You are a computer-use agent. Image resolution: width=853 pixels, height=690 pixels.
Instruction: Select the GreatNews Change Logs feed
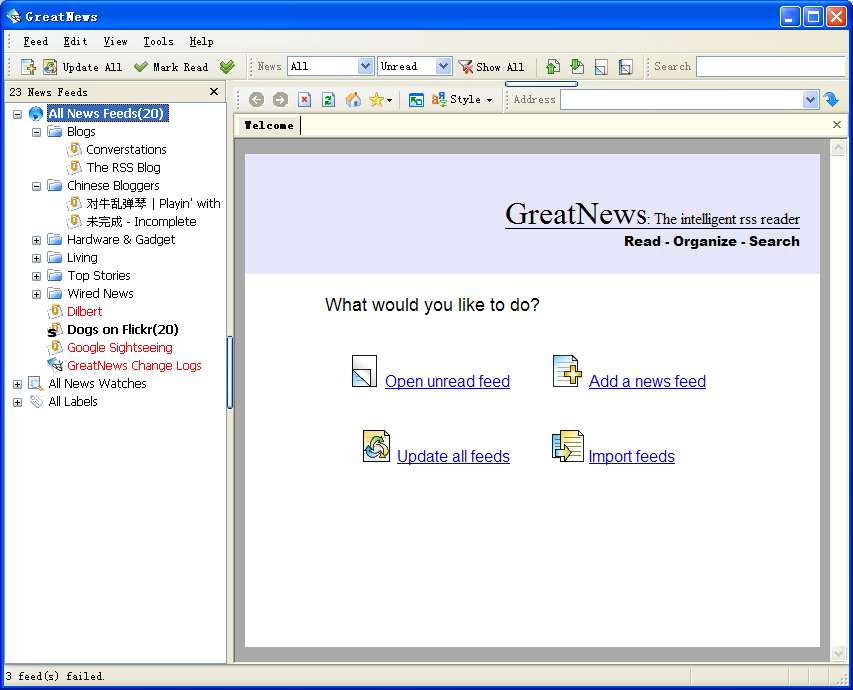pos(134,365)
